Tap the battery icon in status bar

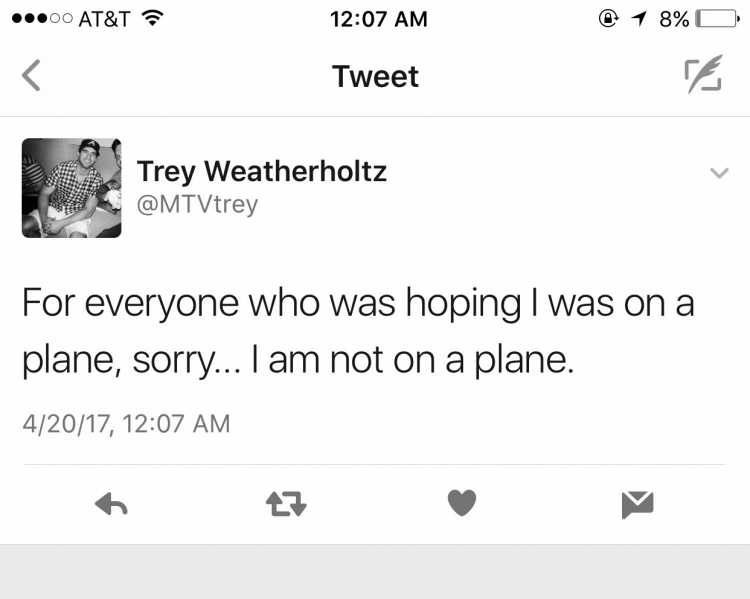click(x=717, y=19)
